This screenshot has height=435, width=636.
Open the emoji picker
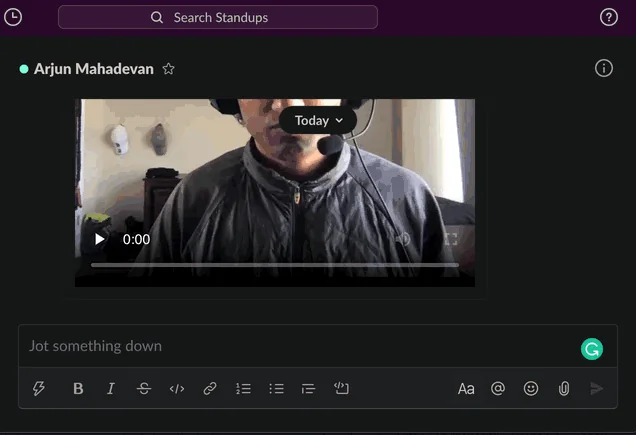531,388
